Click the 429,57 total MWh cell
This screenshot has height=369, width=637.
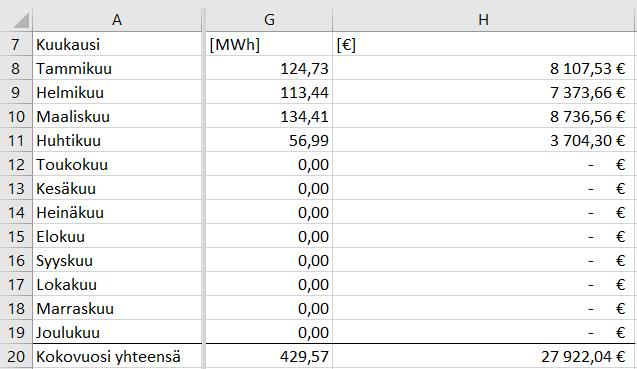(x=269, y=356)
